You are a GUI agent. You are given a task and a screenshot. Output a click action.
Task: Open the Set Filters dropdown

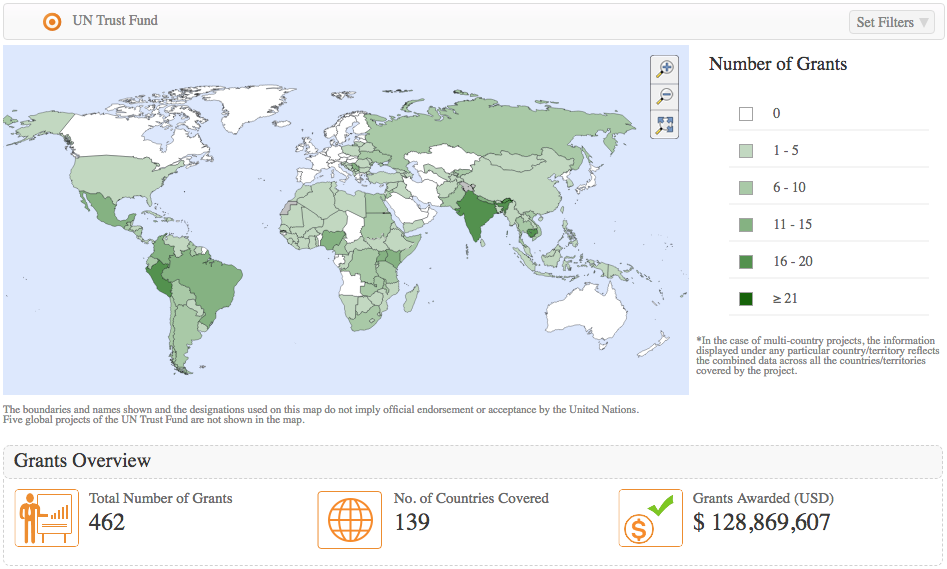coord(892,22)
